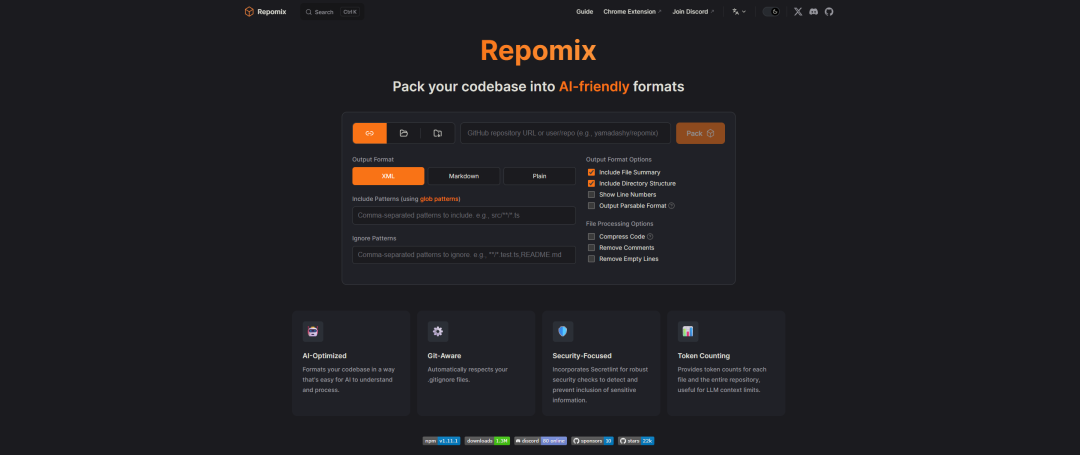
Task: Click the Token Counting card title
Action: (x=704, y=356)
